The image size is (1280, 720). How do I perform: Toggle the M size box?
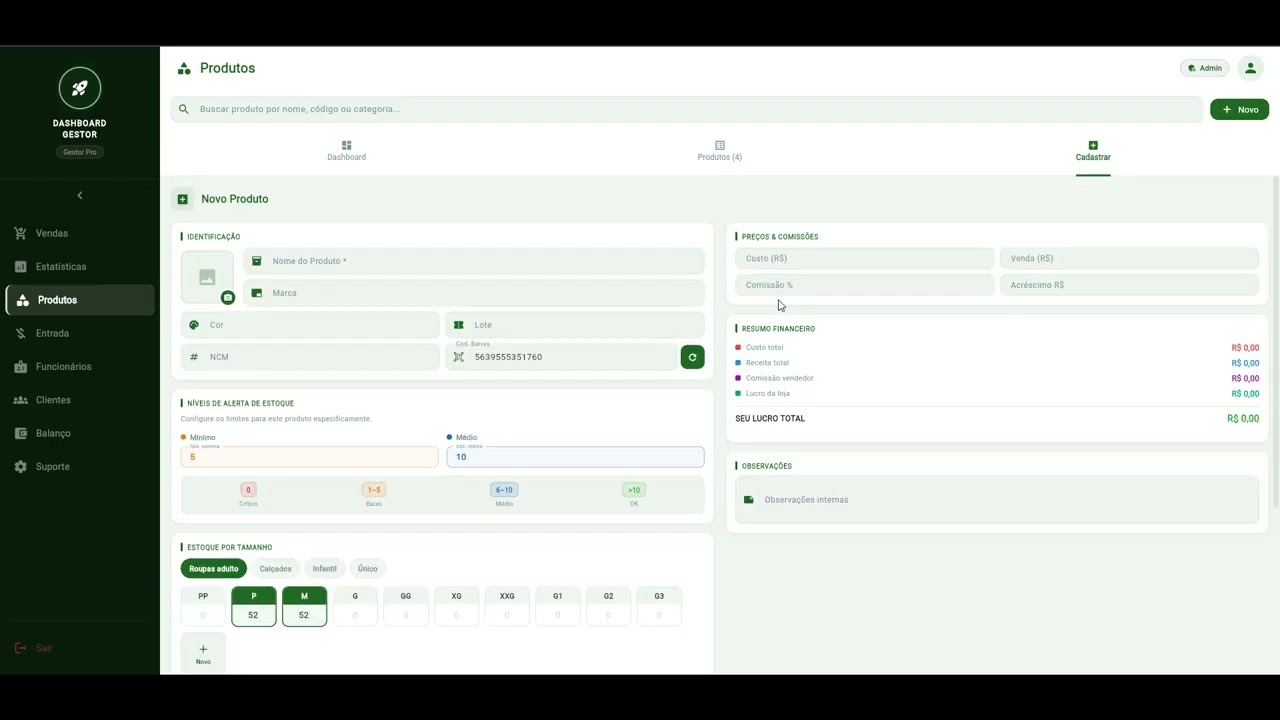point(304,606)
